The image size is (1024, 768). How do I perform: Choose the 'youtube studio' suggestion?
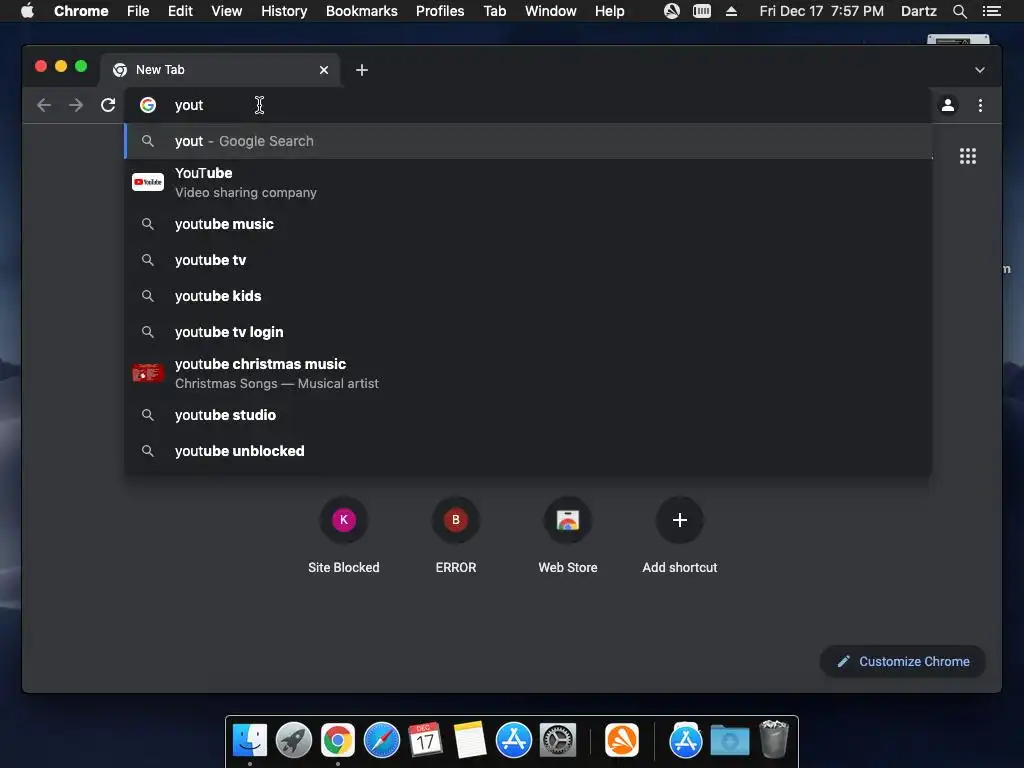(528, 415)
